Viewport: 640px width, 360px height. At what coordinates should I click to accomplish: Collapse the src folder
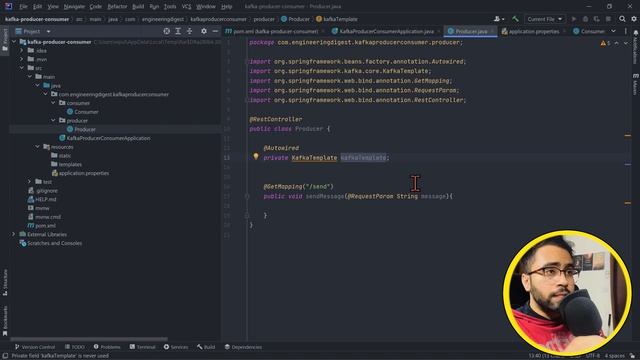pos(22,68)
